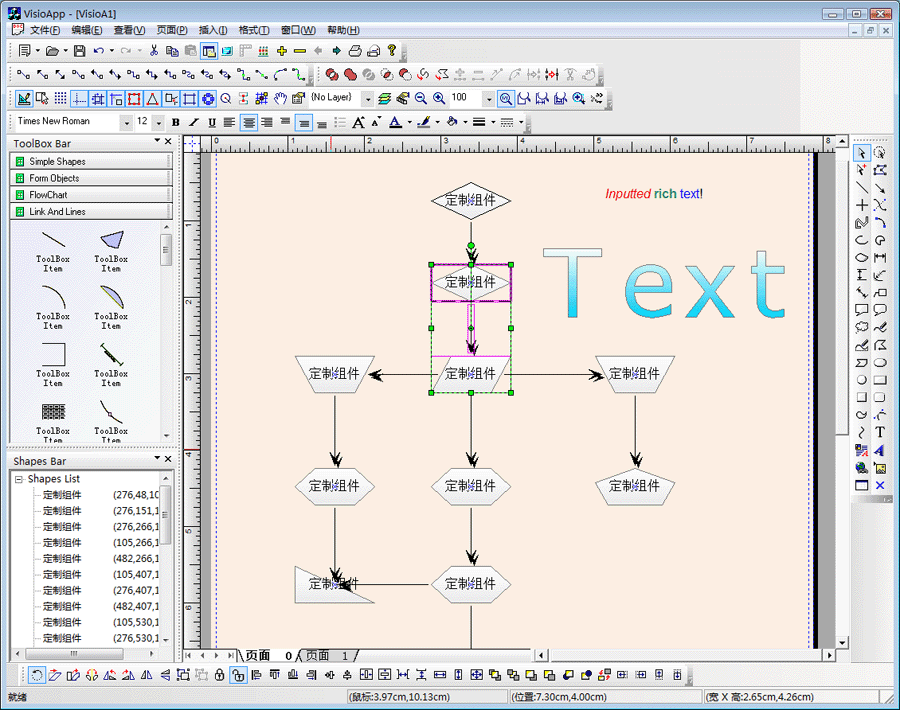Screen dimensions: 900x710
Task: Toggle Underline text formatting
Action: point(212,122)
